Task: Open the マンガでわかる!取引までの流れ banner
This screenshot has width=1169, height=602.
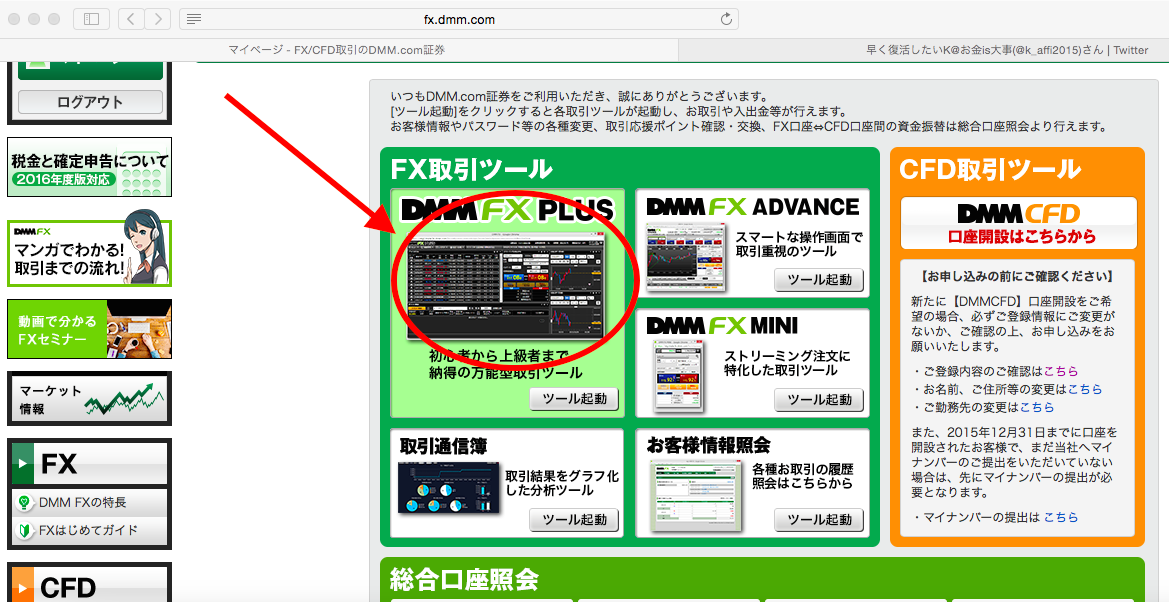Action: coord(89,248)
